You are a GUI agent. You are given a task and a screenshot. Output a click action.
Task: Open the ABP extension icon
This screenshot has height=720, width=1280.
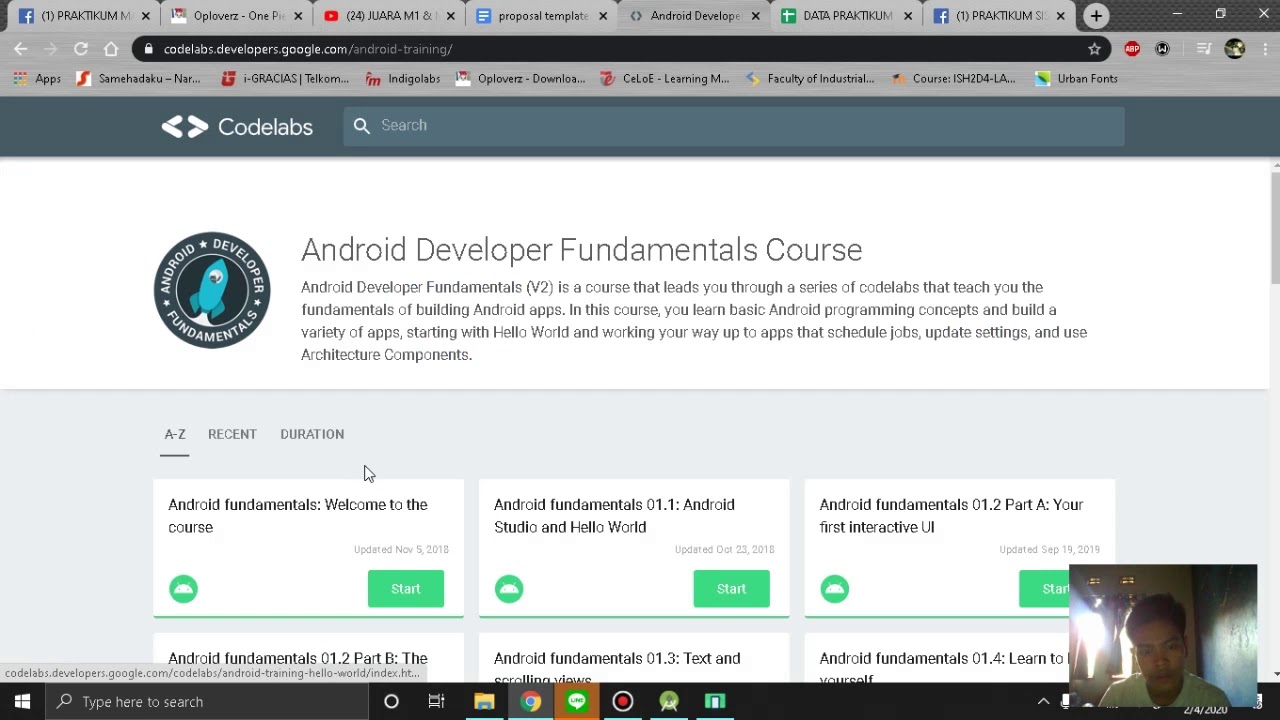pos(1132,49)
